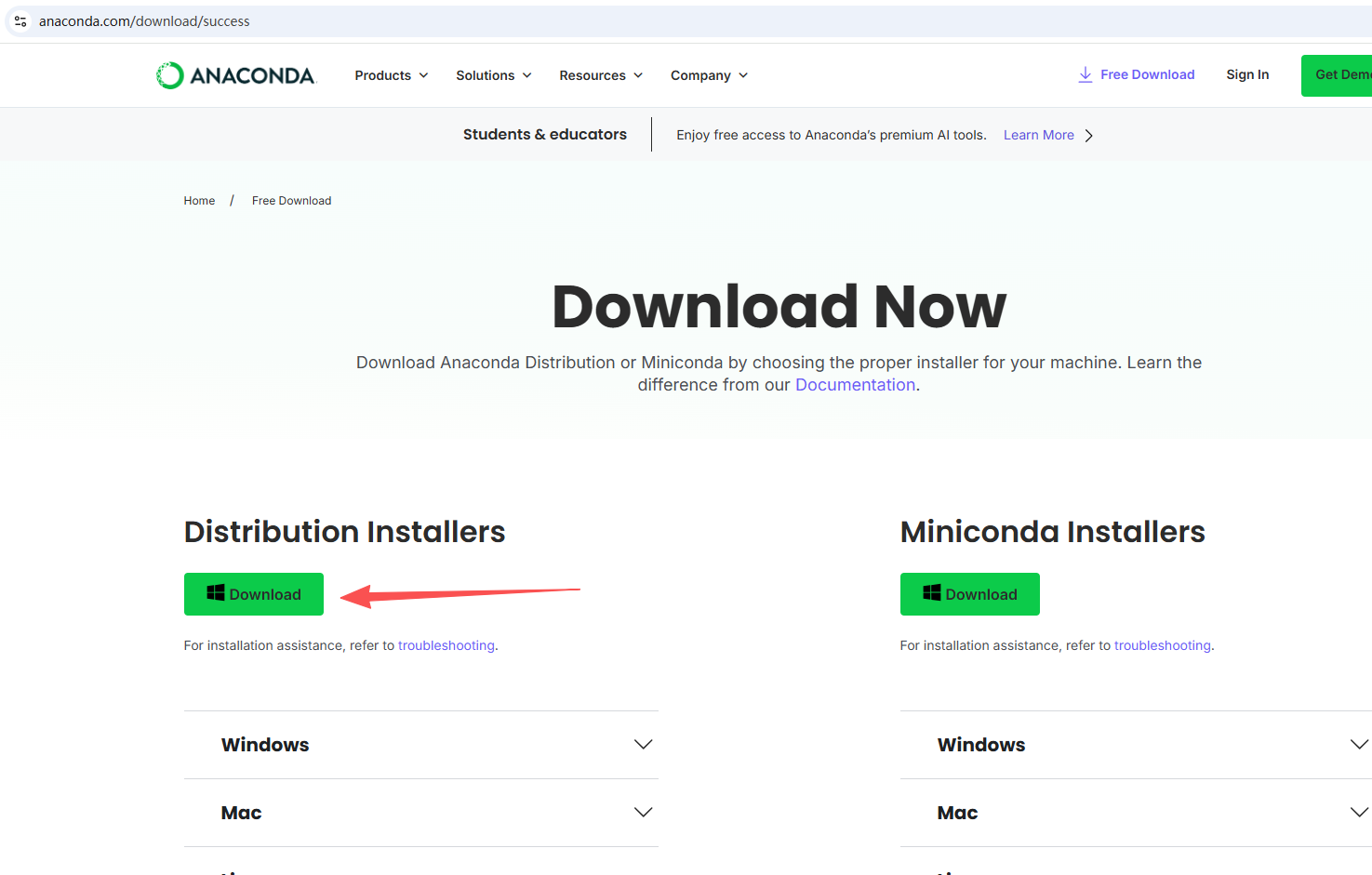Download the Distribution installer
Screen dimensions: 1372x875
(x=254, y=594)
